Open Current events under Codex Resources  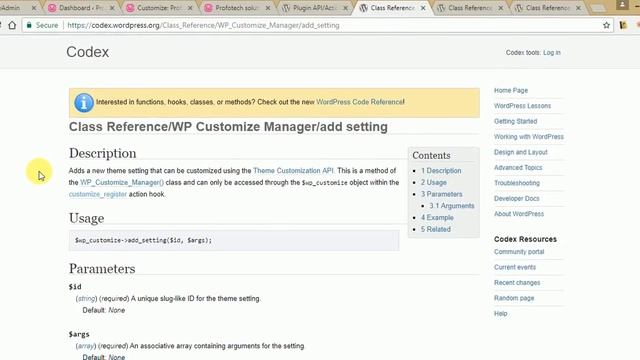pyautogui.click(x=515, y=267)
